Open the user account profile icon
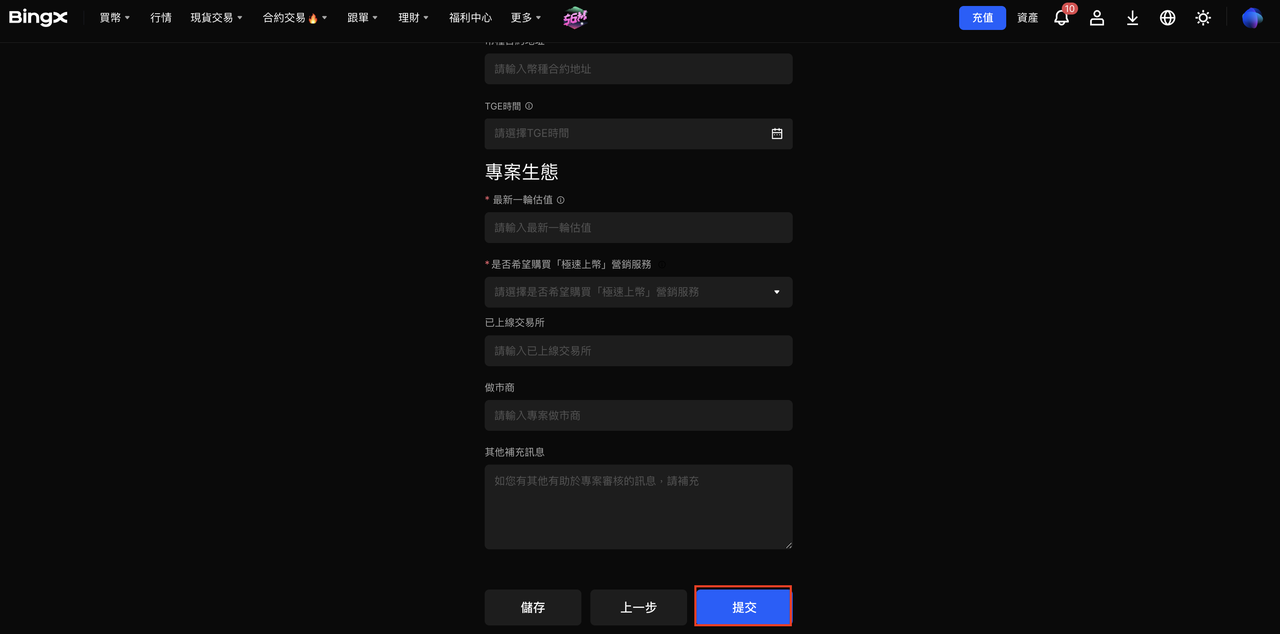The image size is (1280, 634). pyautogui.click(x=1097, y=18)
